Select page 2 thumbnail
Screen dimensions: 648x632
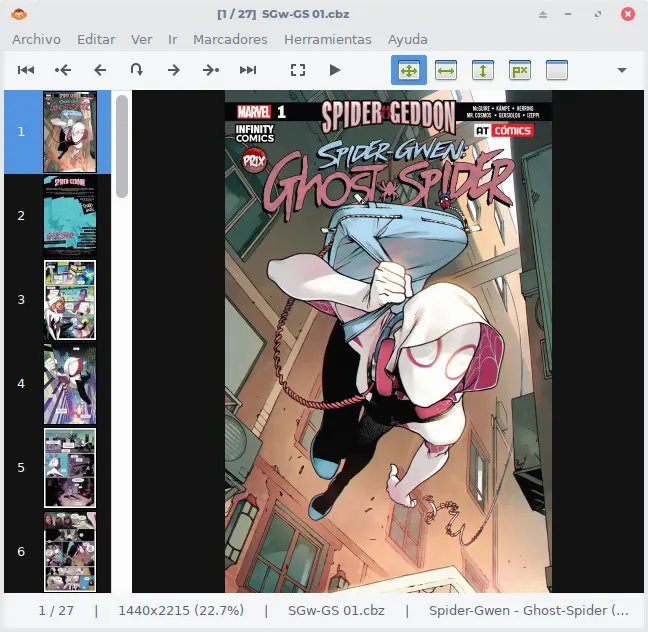pyautogui.click(x=70, y=216)
